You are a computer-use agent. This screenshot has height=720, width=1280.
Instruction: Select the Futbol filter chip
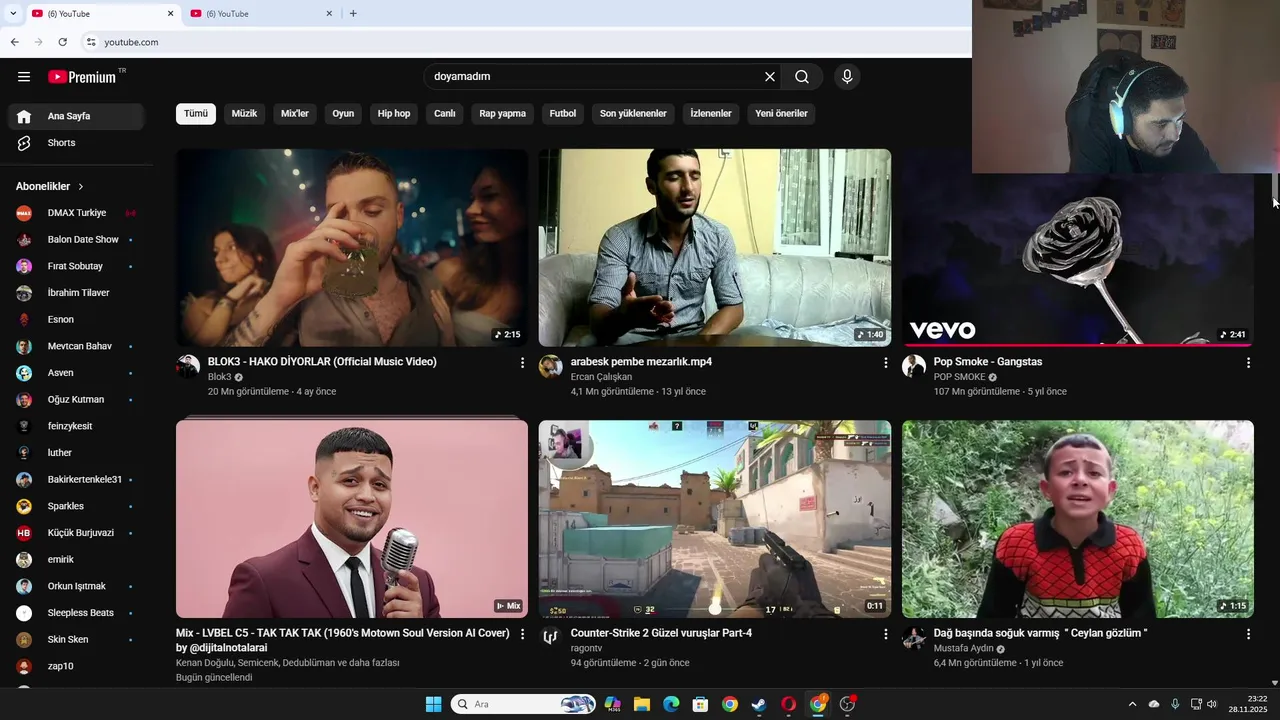(x=563, y=114)
